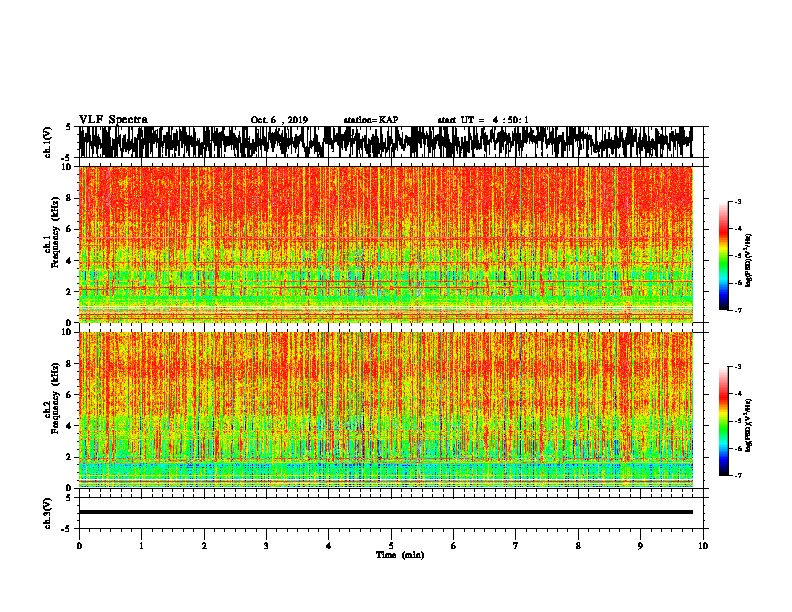Click time axis tick label "9"

[x=640, y=546]
